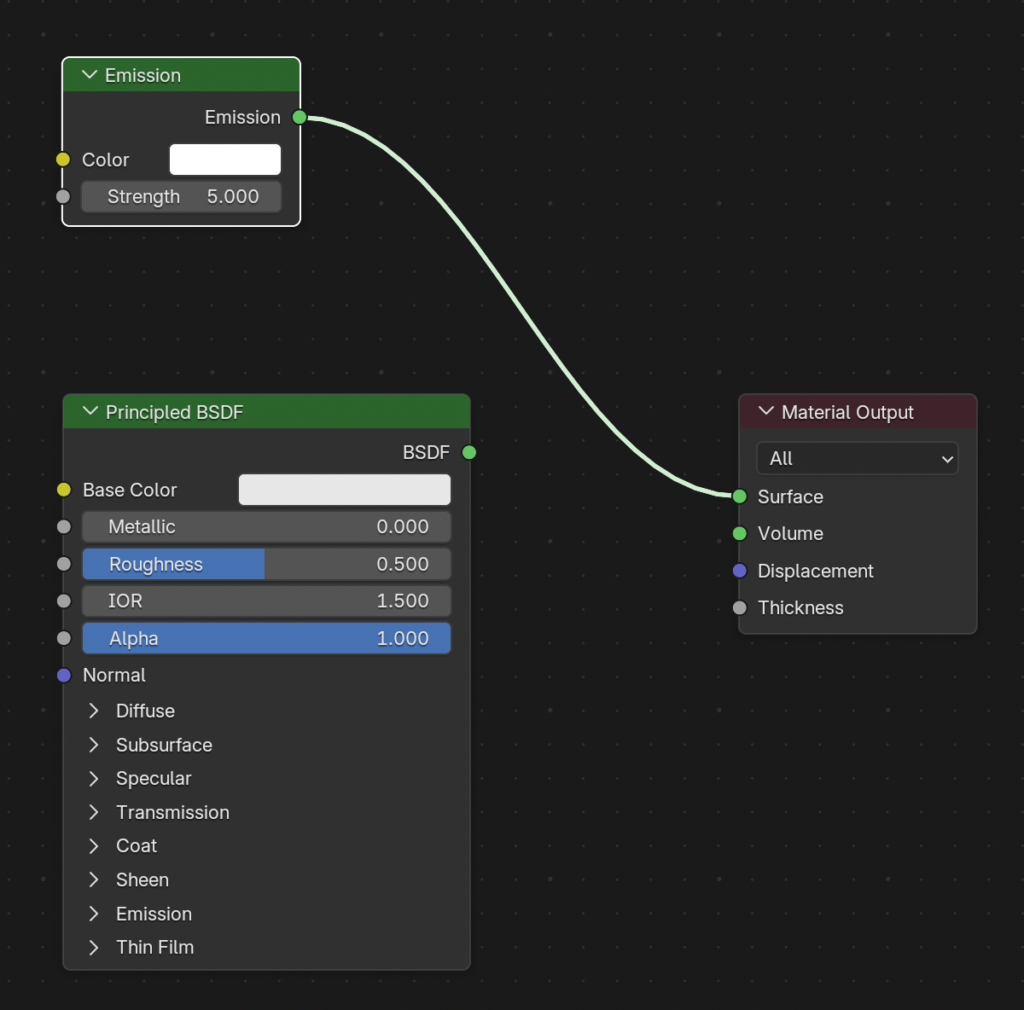This screenshot has width=1024, height=1010.
Task: Expand the Thin Film panel
Action: point(94,947)
